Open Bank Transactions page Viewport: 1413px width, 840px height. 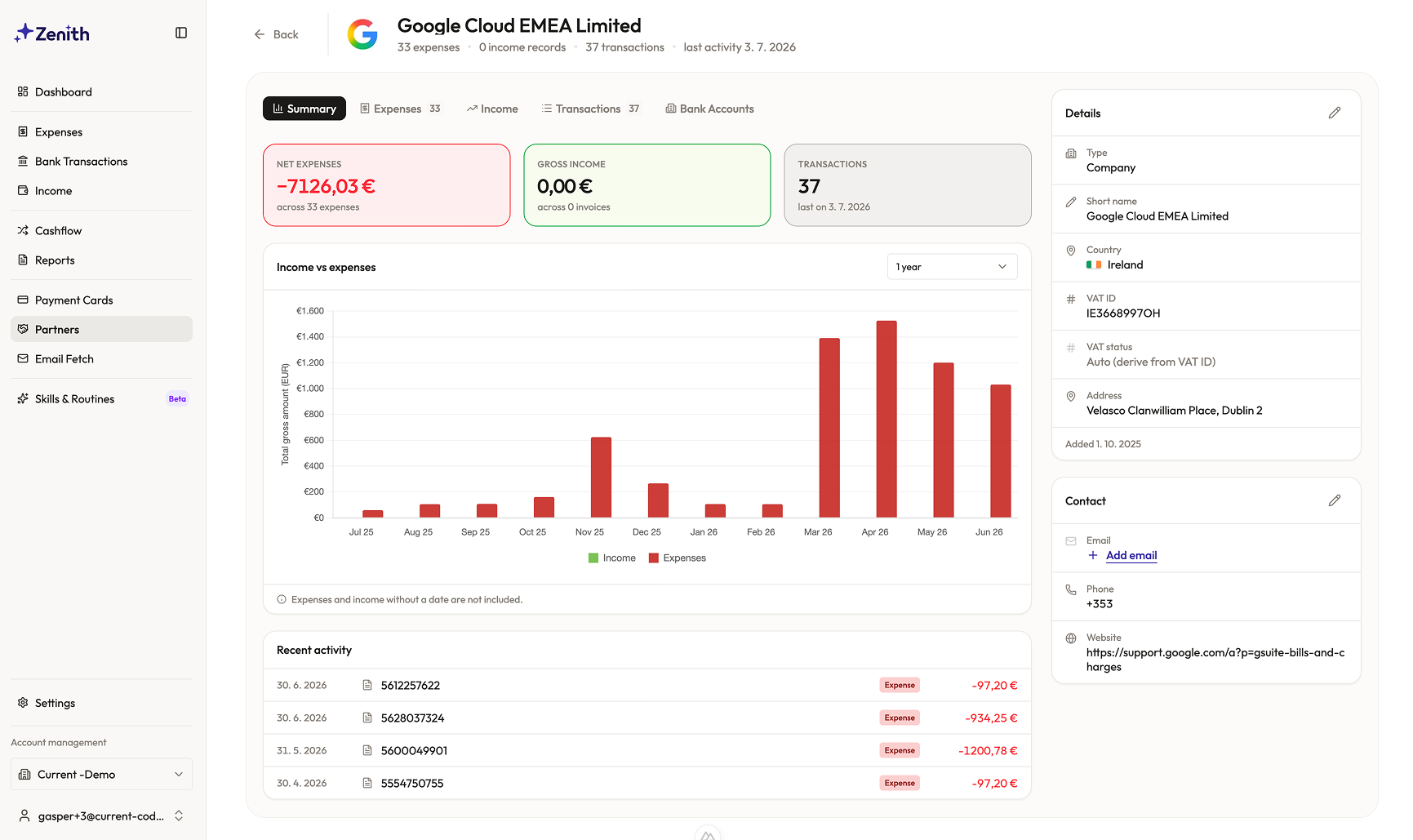(x=102, y=162)
